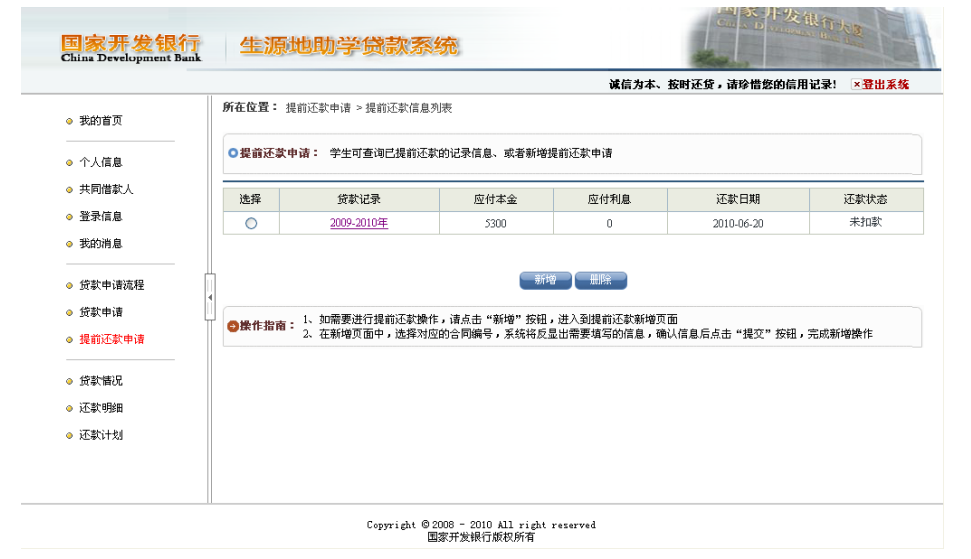Open 贷款申请 menu item
This screenshot has height=559, width=971.
pyautogui.click(x=100, y=313)
